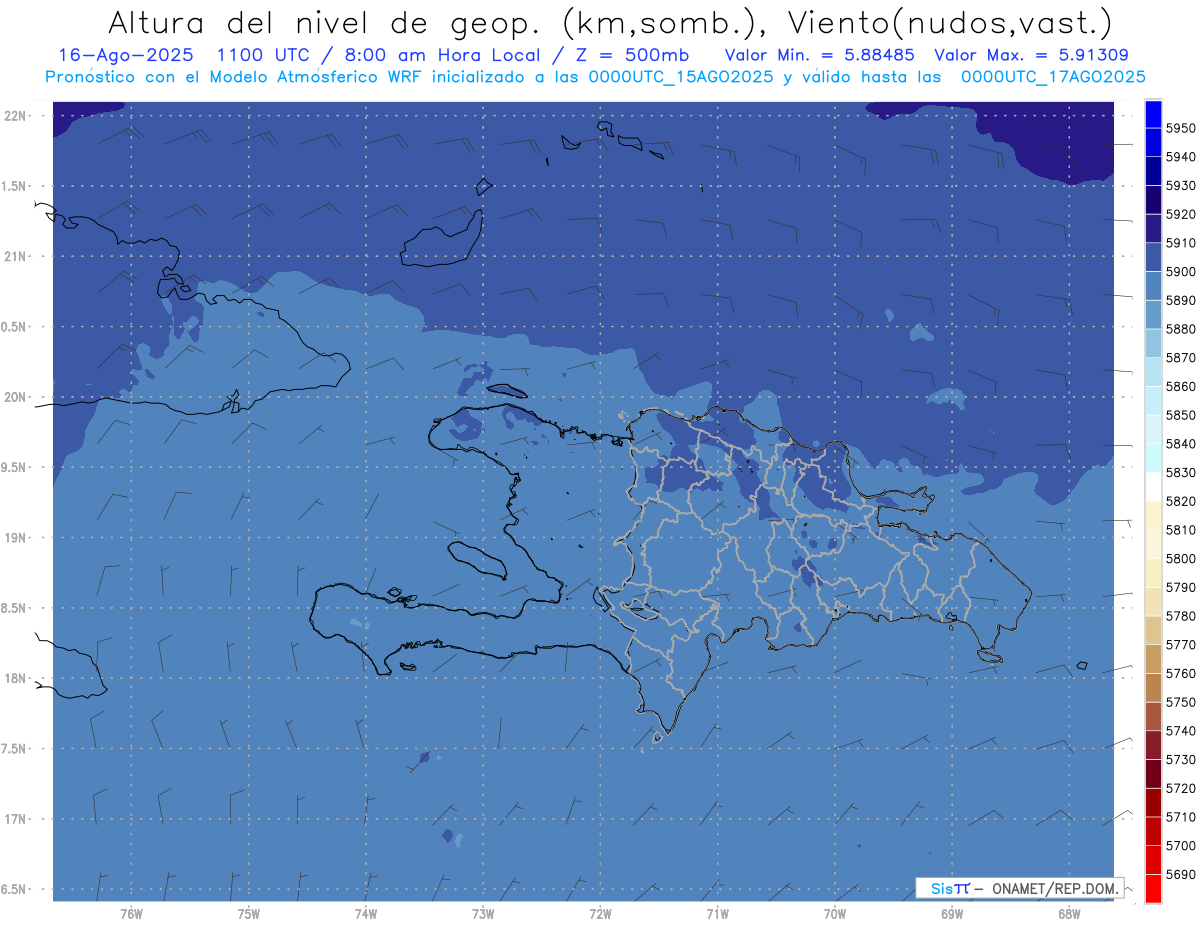Viewport: 1200px width, 927px height.
Task: Click the legend value '5750'
Action: click(x=1181, y=702)
